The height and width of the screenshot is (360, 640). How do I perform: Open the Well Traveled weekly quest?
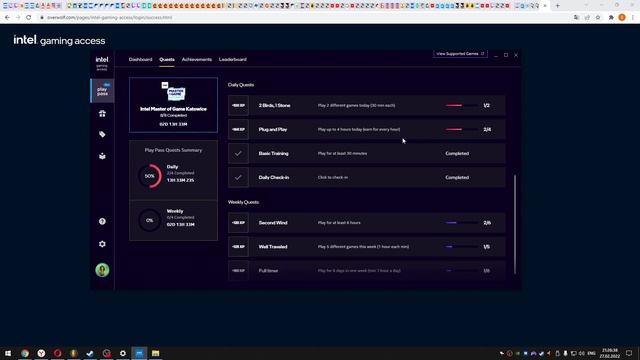tap(367, 247)
